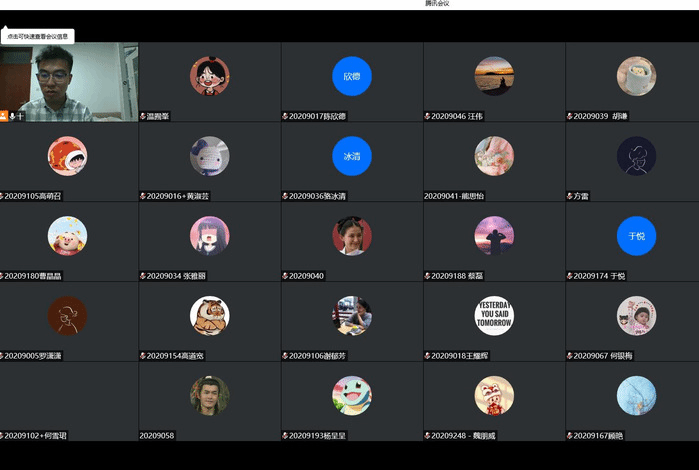
Task: Click the sunset photo avatar of 汪伟
Action: 494,76
